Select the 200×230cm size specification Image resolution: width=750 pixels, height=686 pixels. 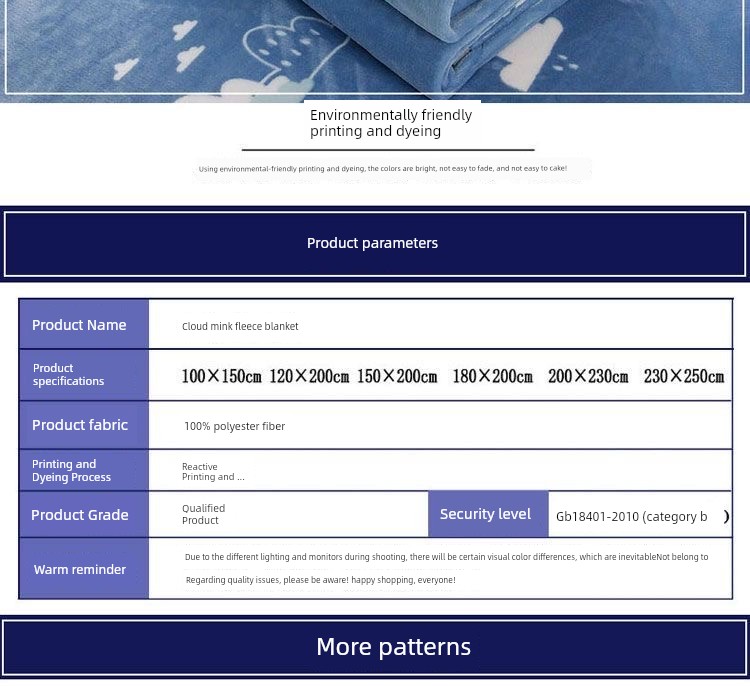point(588,377)
